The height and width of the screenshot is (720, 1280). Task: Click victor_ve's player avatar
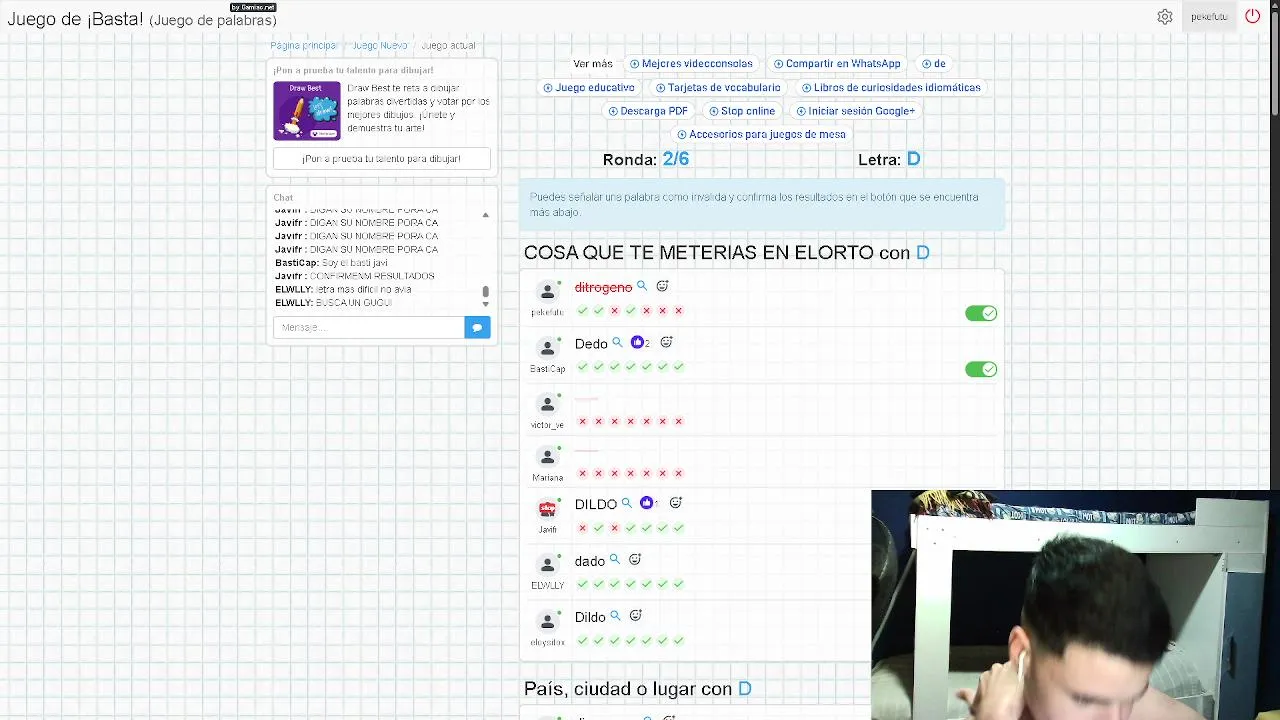pyautogui.click(x=547, y=404)
